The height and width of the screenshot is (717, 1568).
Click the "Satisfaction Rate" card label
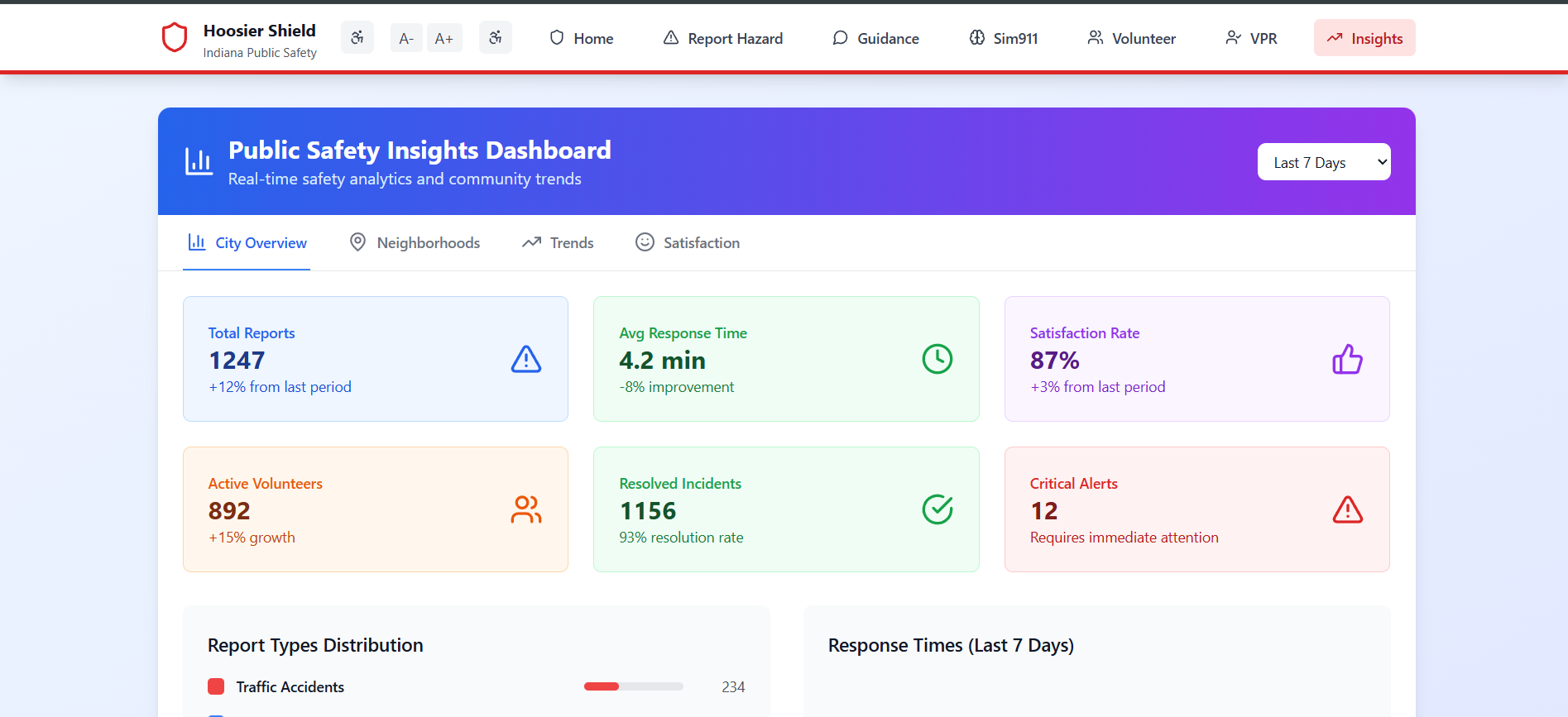coord(1085,333)
